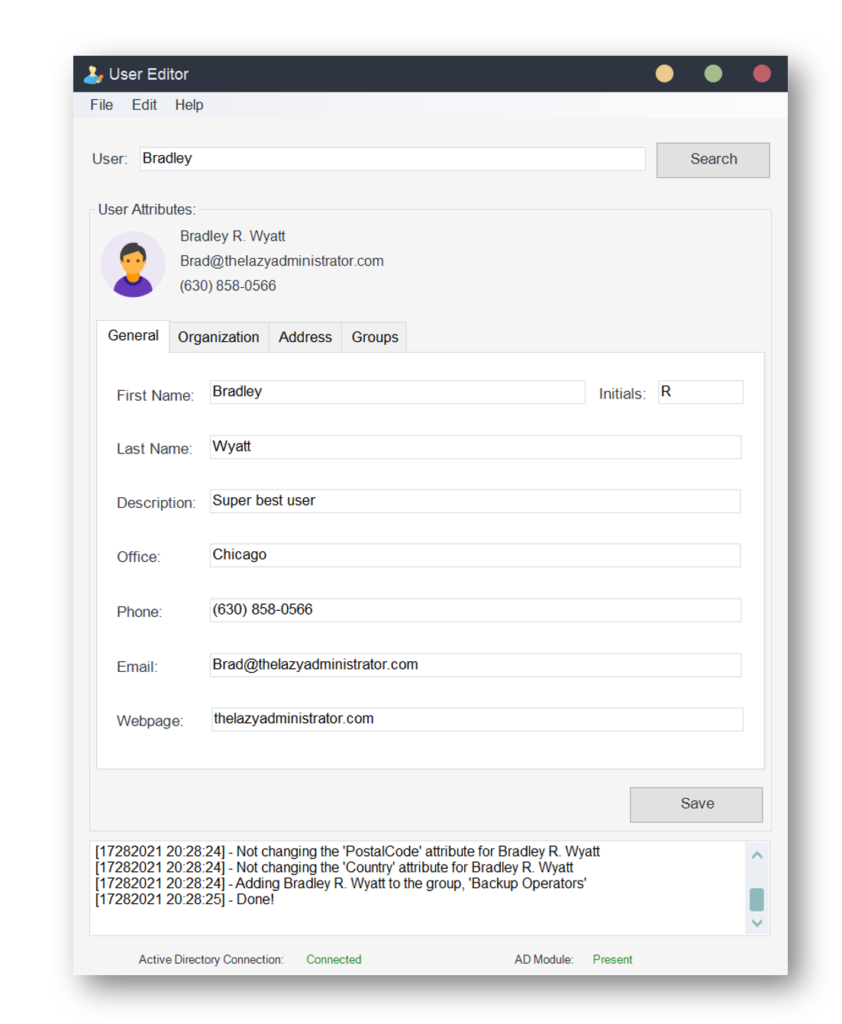Viewport: 842px width, 1024px height.
Task: Click the 'Active Directory Connection:' label
Action: 211,959
